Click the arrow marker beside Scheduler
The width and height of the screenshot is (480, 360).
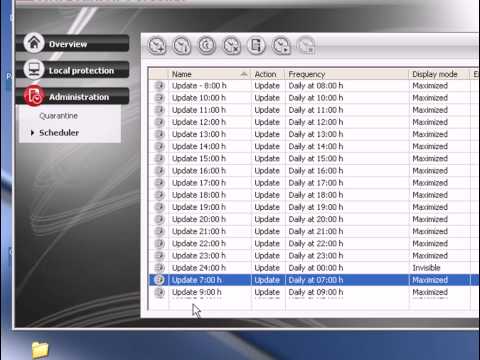[32, 133]
